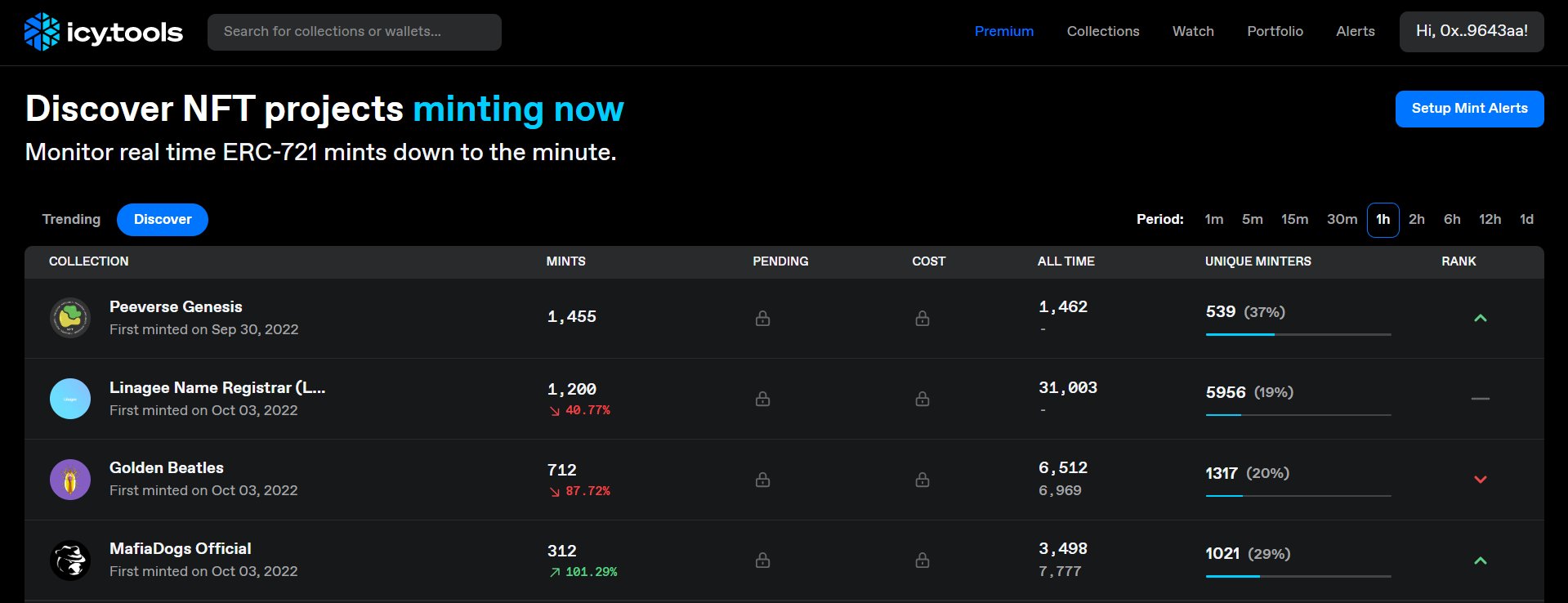
Task: Click the 31,003 all time value
Action: (x=1068, y=388)
